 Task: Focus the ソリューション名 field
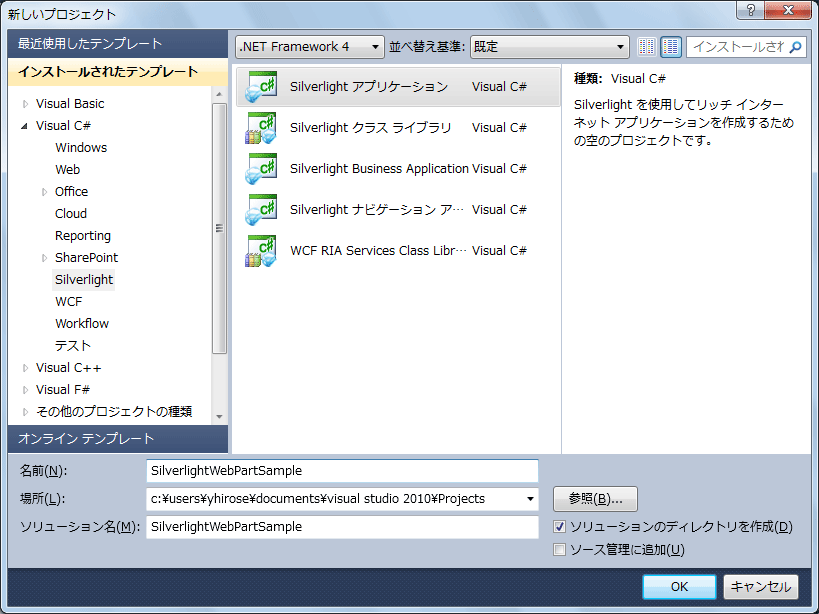[x=342, y=527]
